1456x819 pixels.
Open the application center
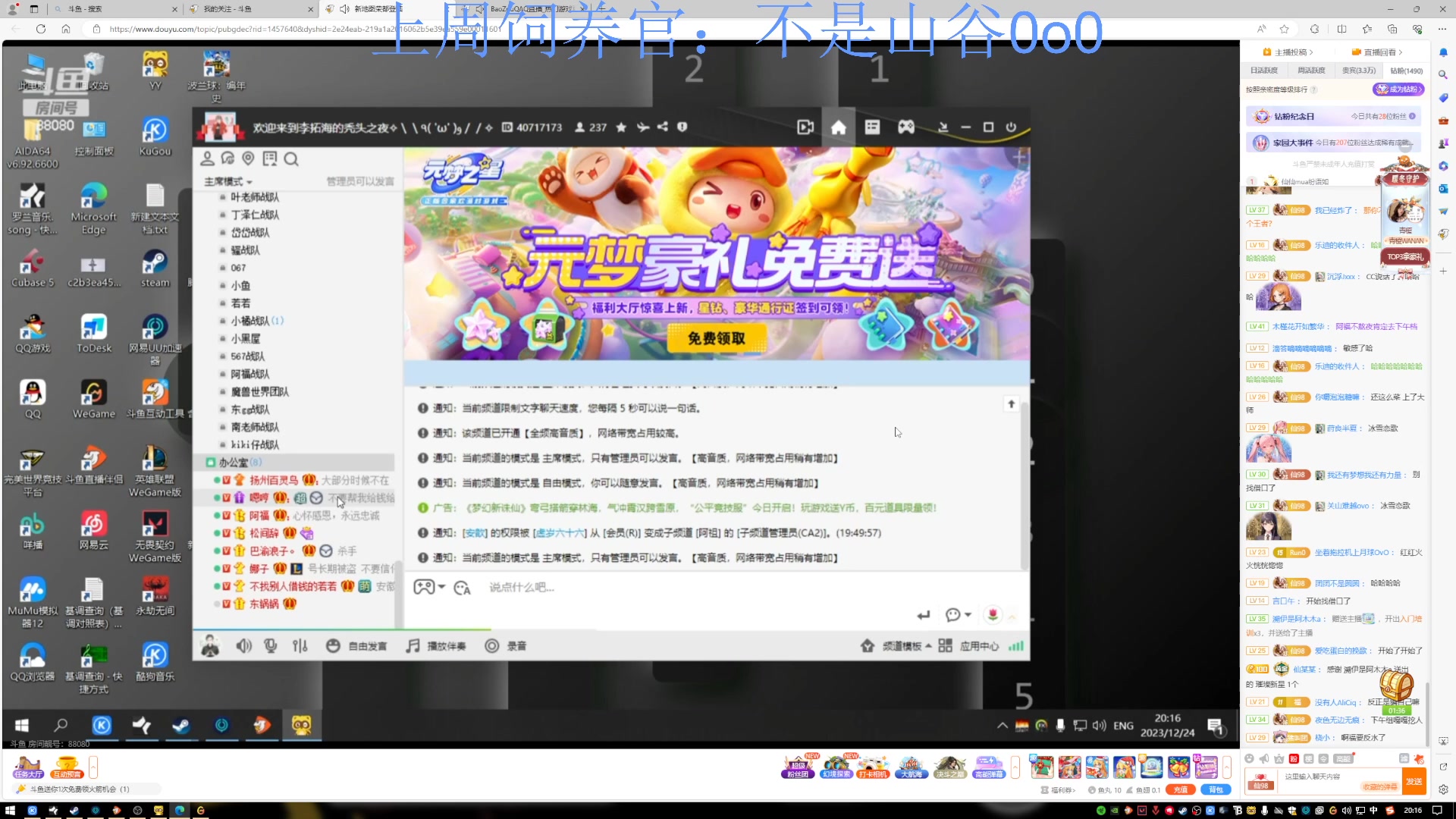[x=969, y=646]
